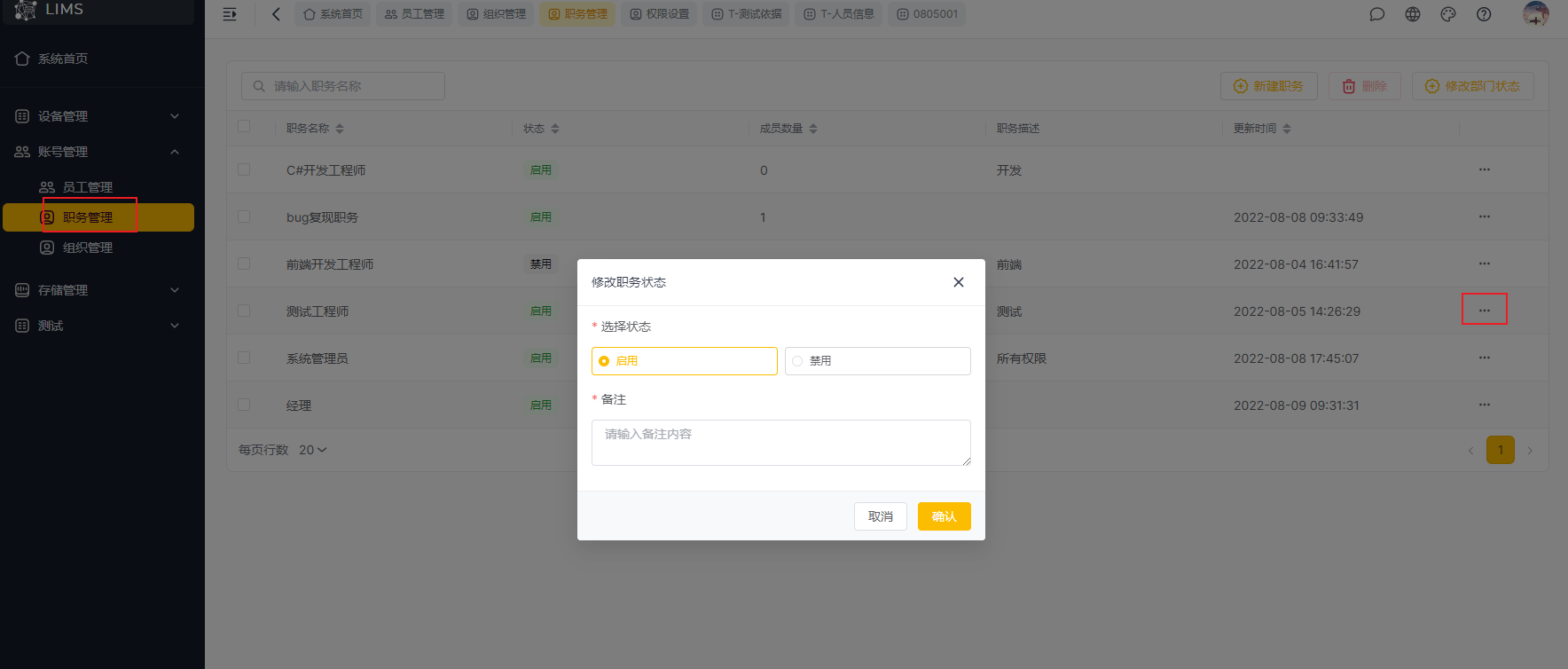
Task: Open 职务管理 in the sidebar
Action: point(98,217)
